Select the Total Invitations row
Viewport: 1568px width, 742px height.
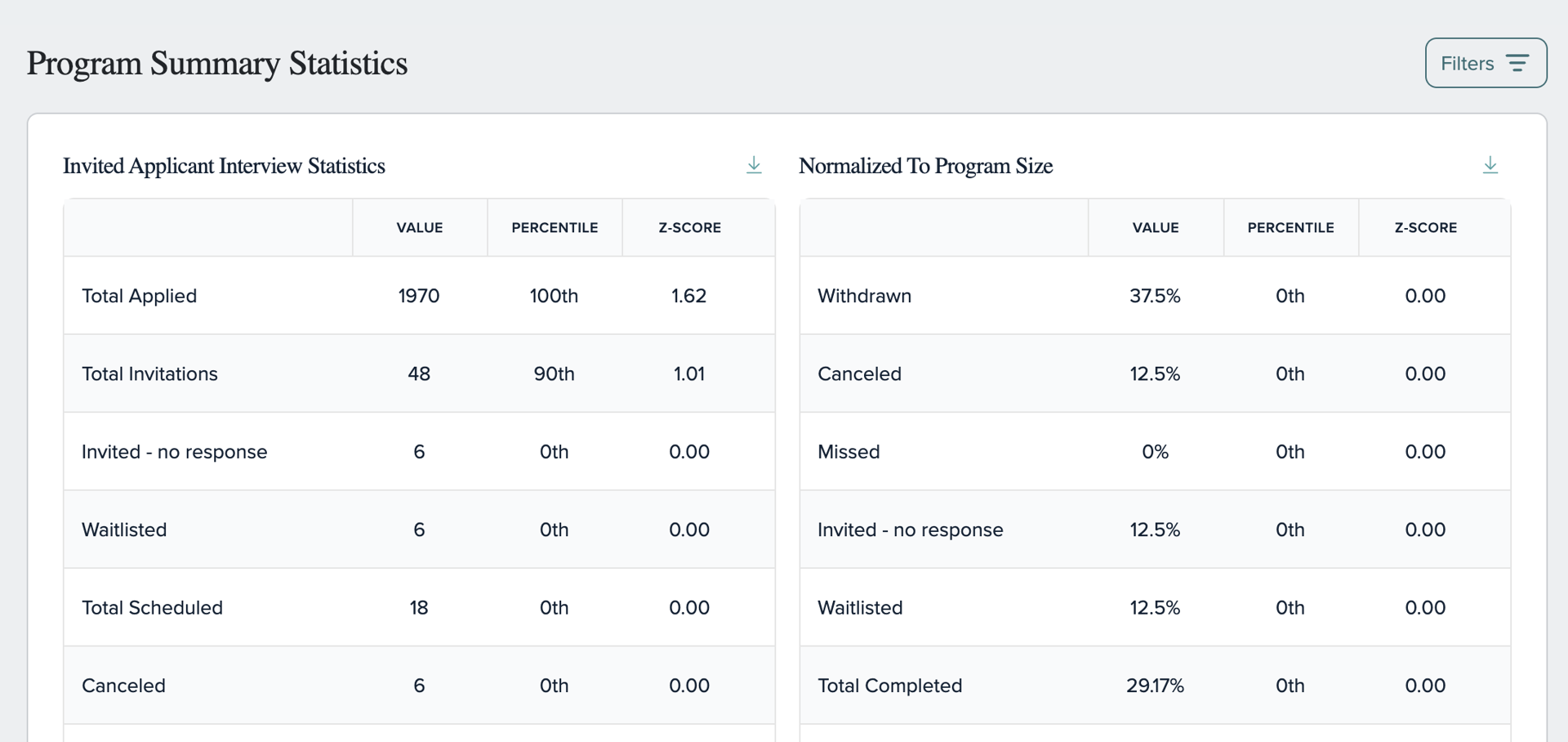click(419, 373)
